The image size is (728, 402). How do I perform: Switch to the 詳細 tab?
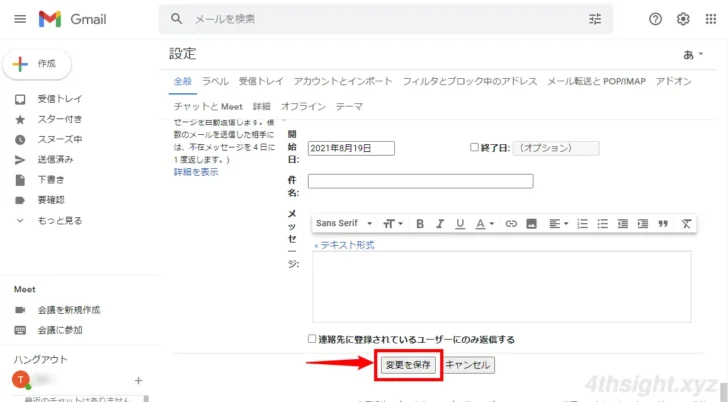pyautogui.click(x=261, y=107)
